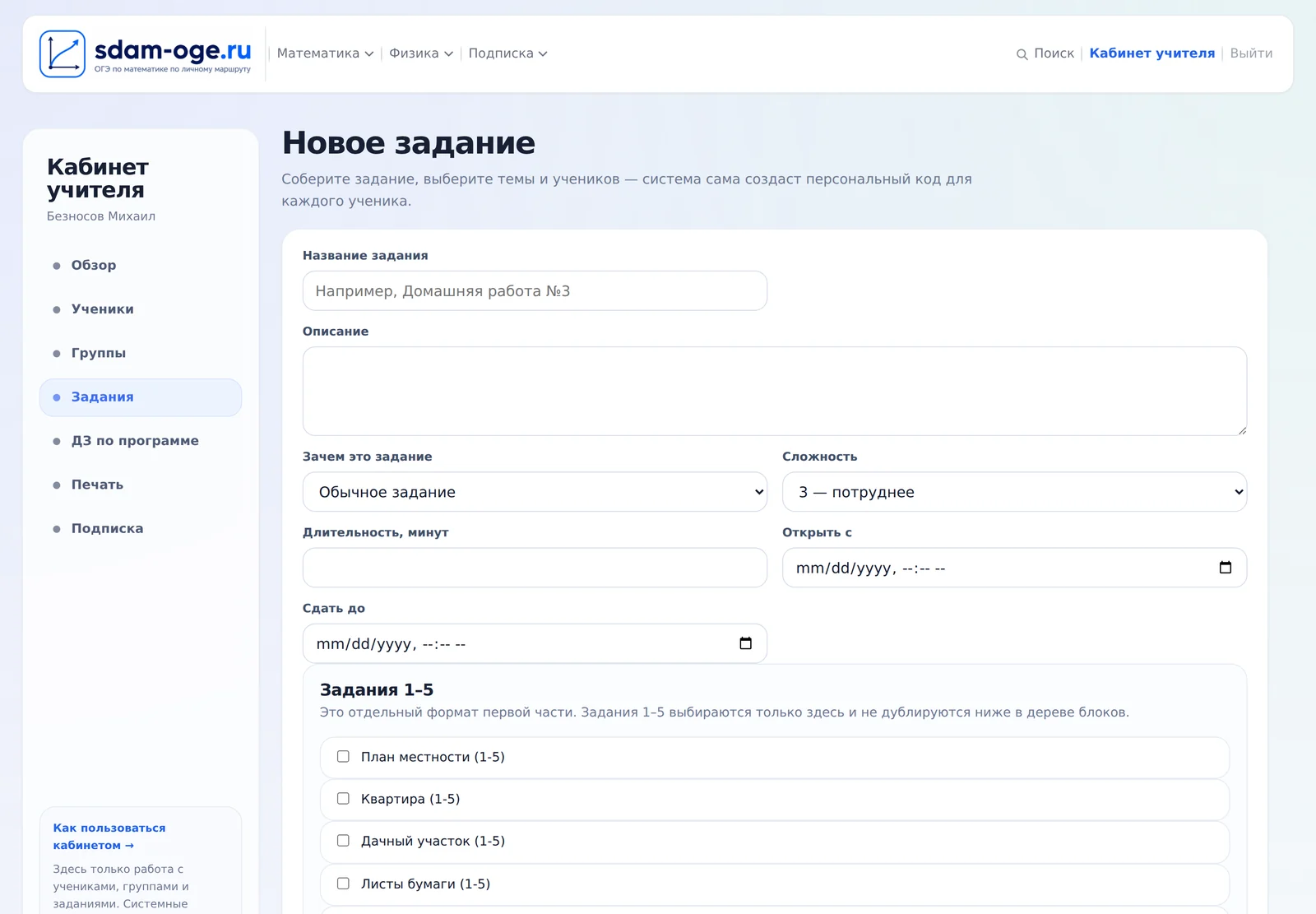Select Задания in the sidebar

pyautogui.click(x=141, y=397)
